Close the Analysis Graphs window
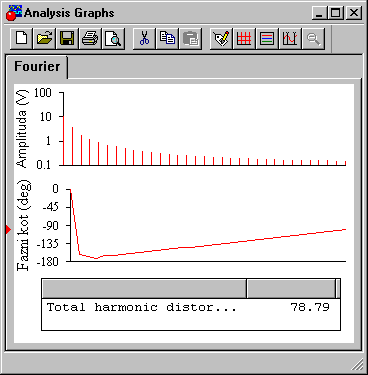The width and height of the screenshot is (368, 375). pos(353,13)
